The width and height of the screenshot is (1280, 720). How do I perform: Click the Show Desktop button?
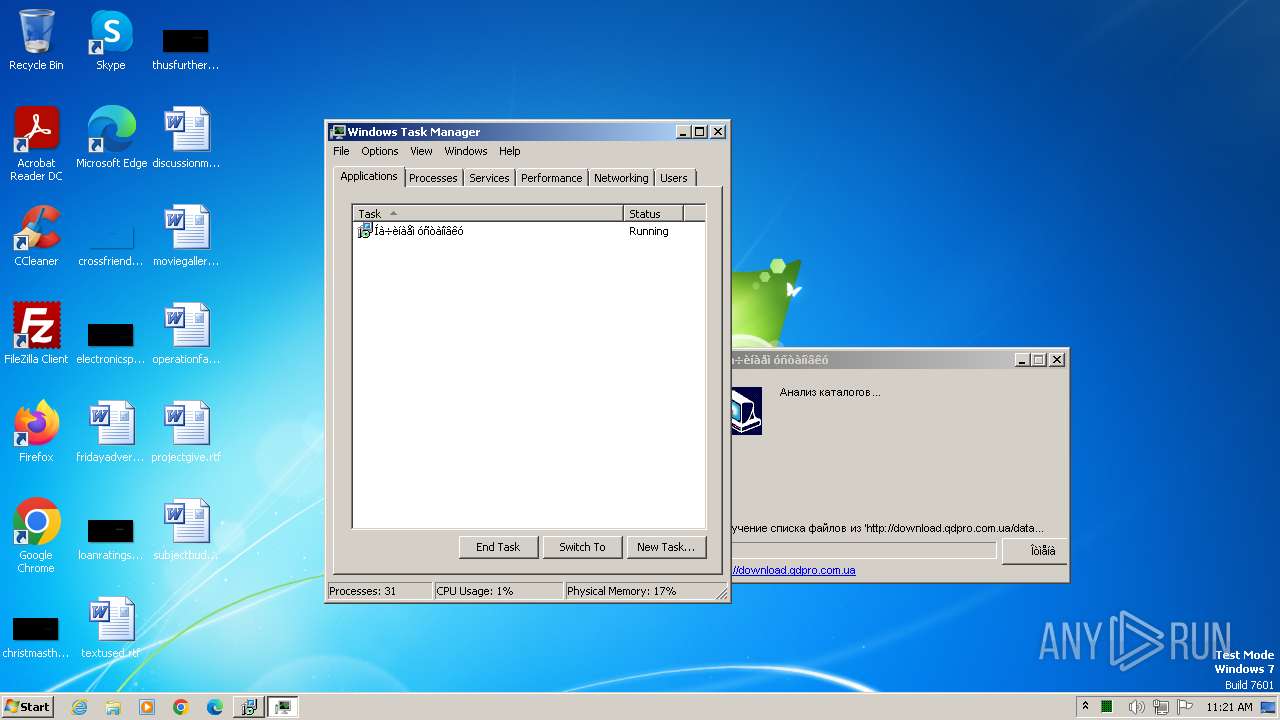coord(1269,707)
